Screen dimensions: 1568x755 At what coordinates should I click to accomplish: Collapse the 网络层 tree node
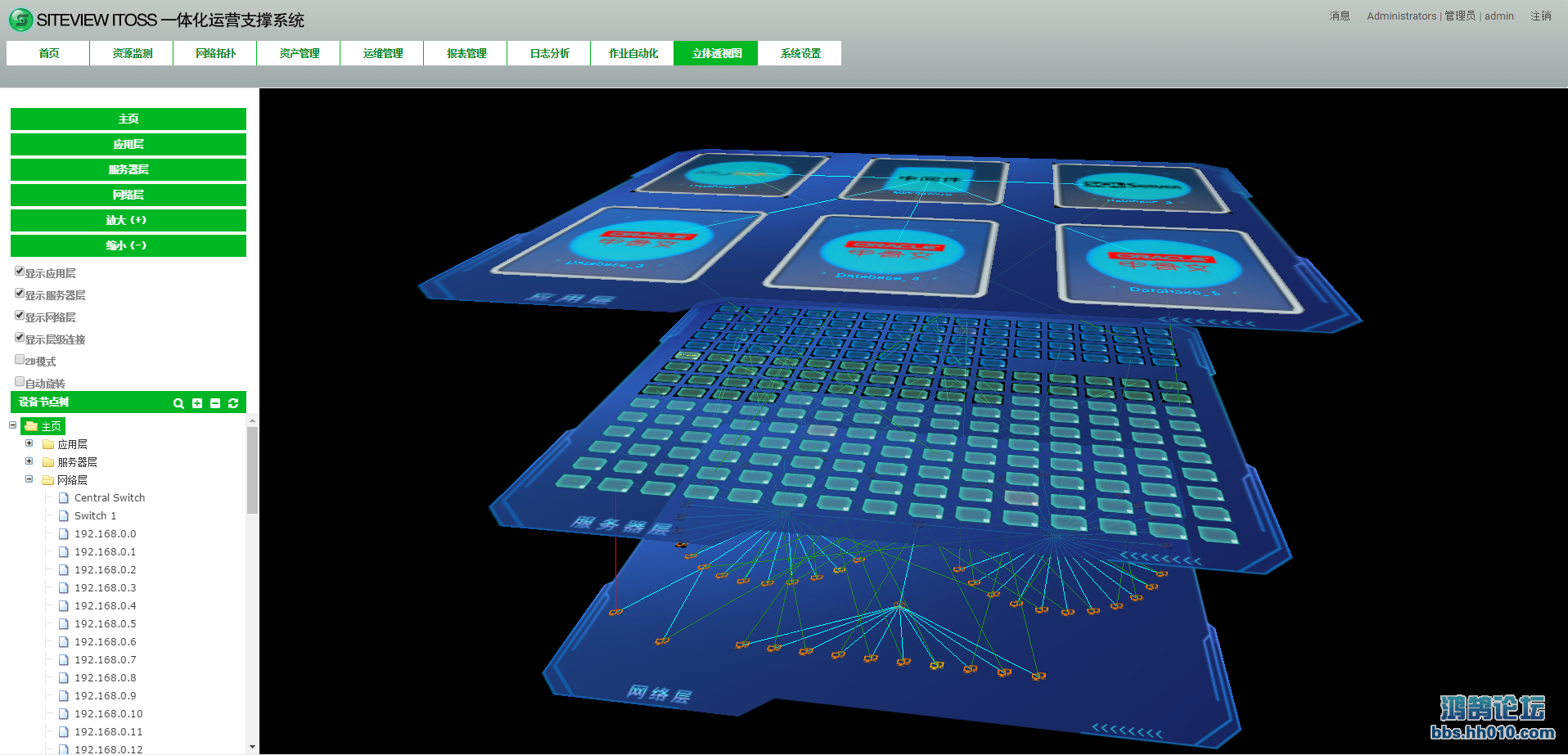click(29, 479)
